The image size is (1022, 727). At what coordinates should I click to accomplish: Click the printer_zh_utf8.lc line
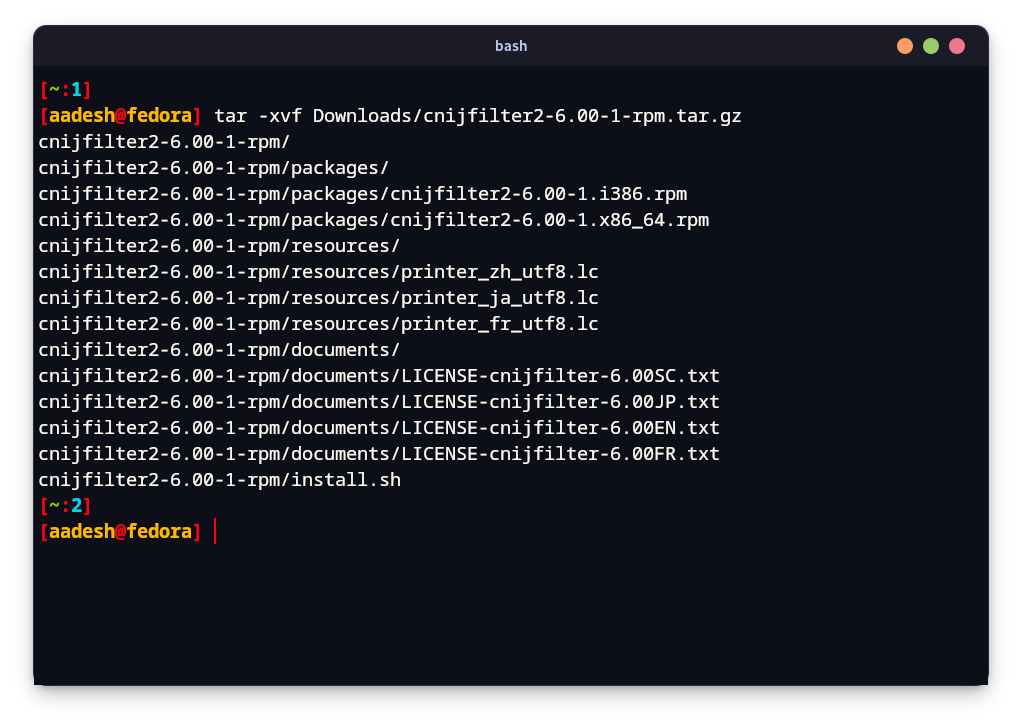319,272
